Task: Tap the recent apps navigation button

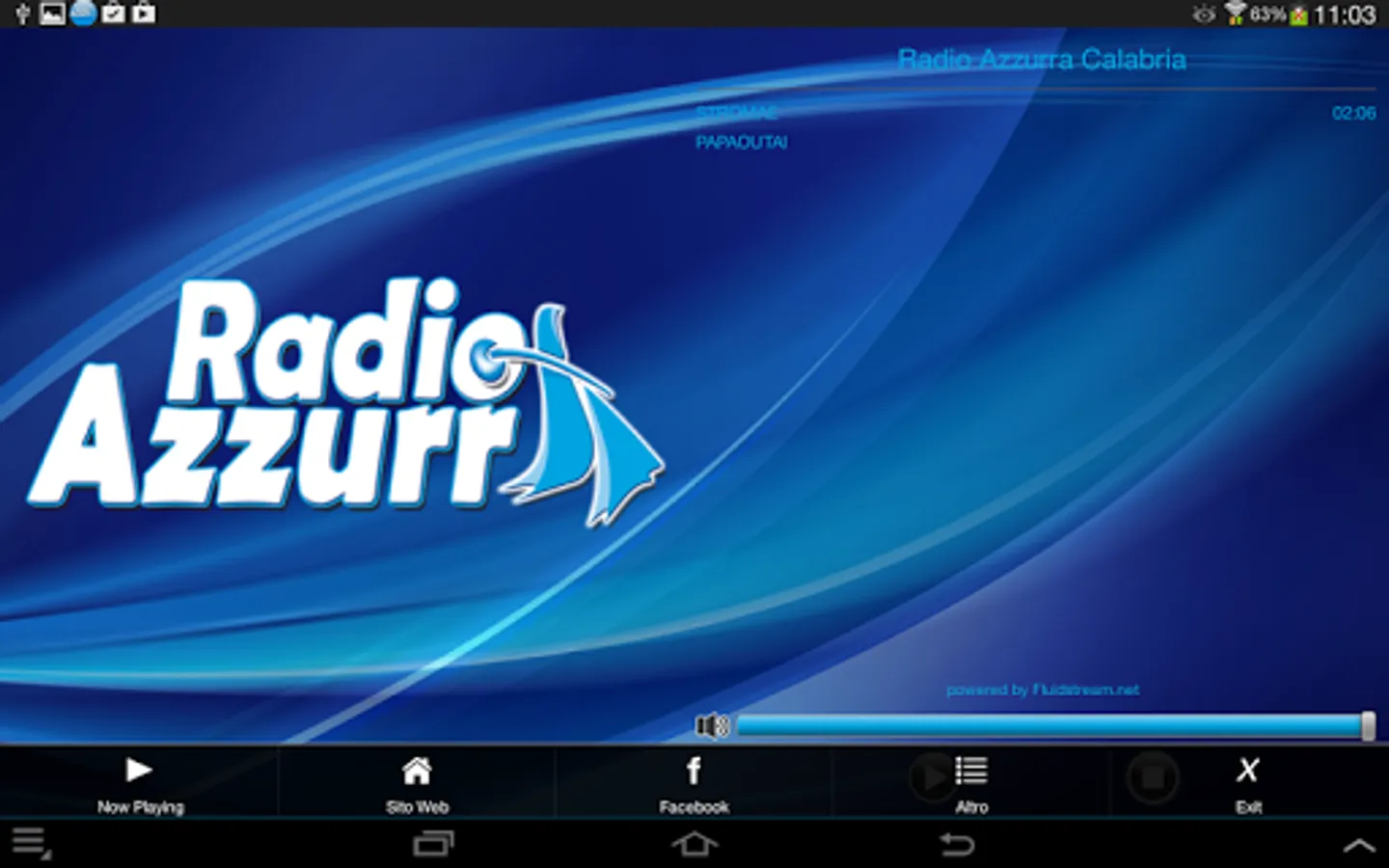Action: [x=433, y=845]
